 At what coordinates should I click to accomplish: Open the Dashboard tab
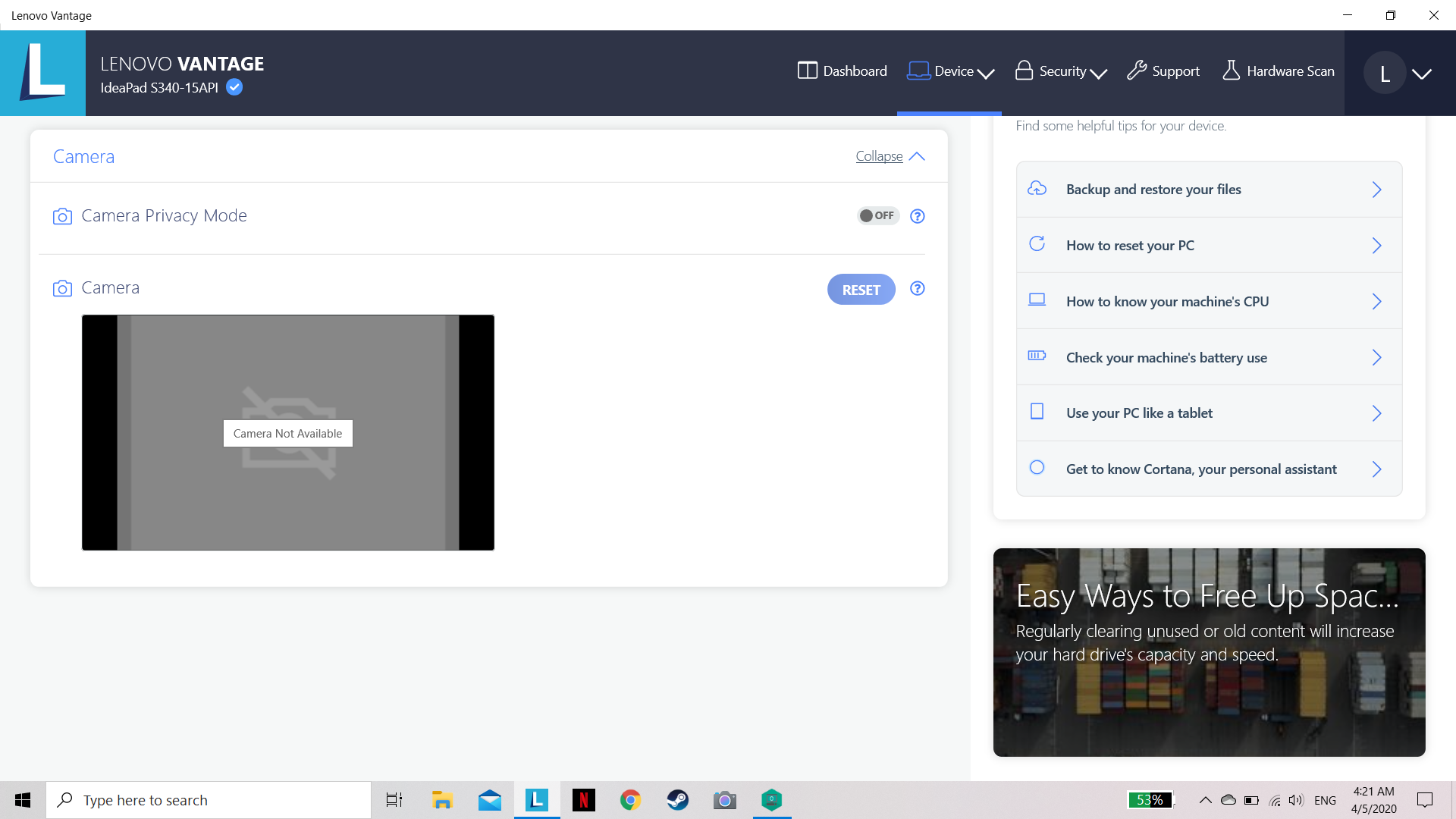pos(842,71)
